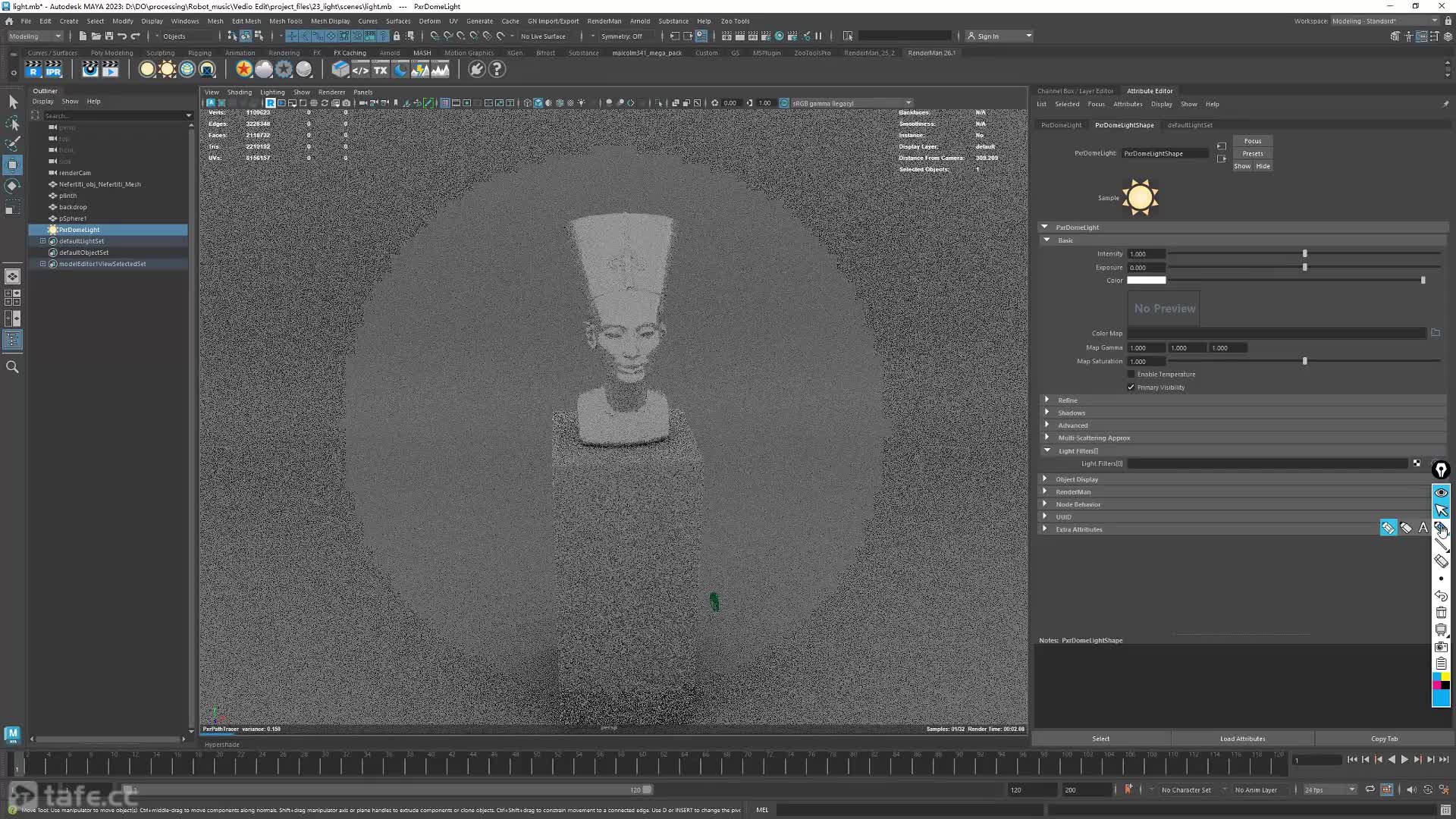Click the plug icon on RenderMan shelf
This screenshot has width=1456, height=819.
click(476, 70)
